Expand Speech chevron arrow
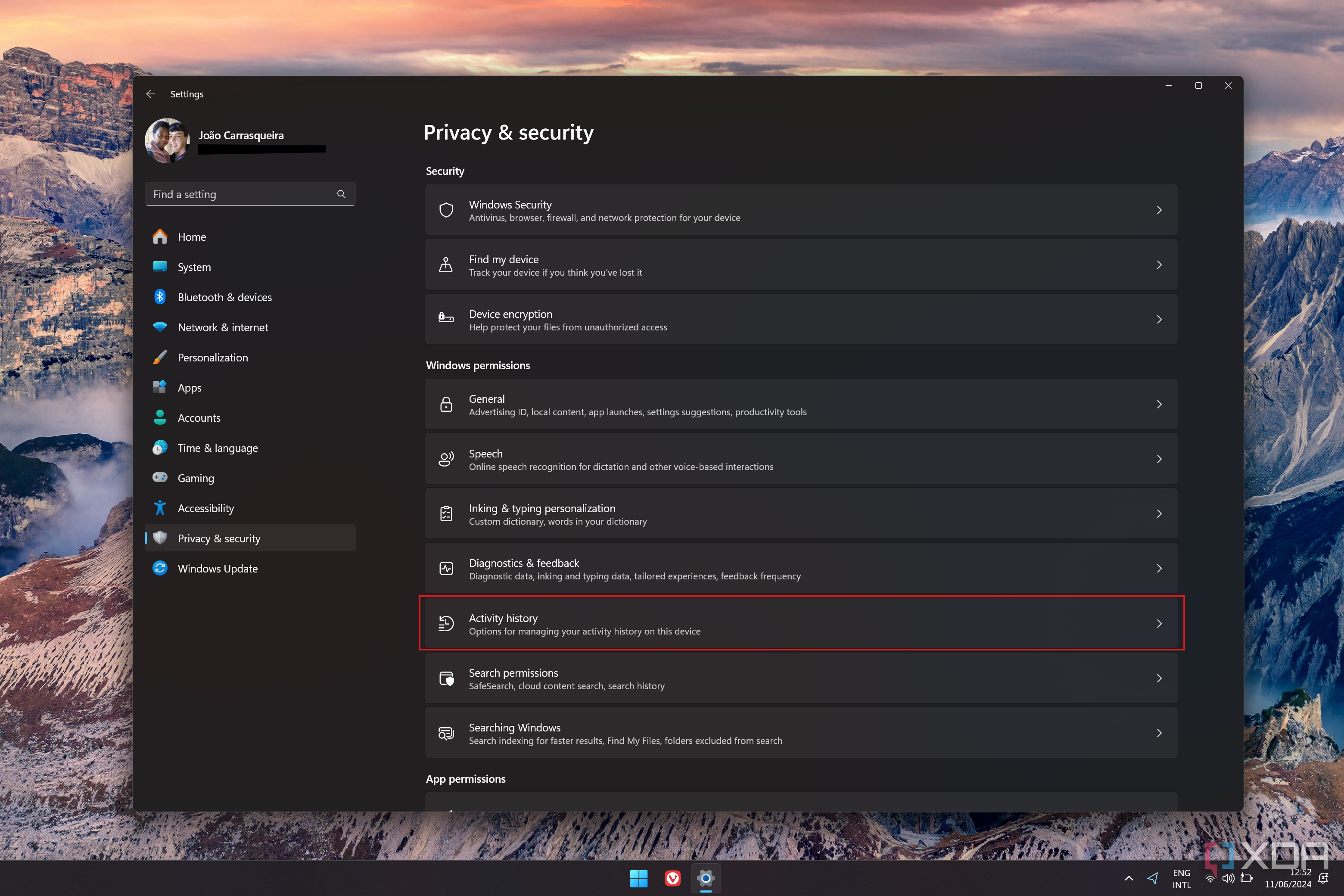The width and height of the screenshot is (1344, 896). [1160, 459]
